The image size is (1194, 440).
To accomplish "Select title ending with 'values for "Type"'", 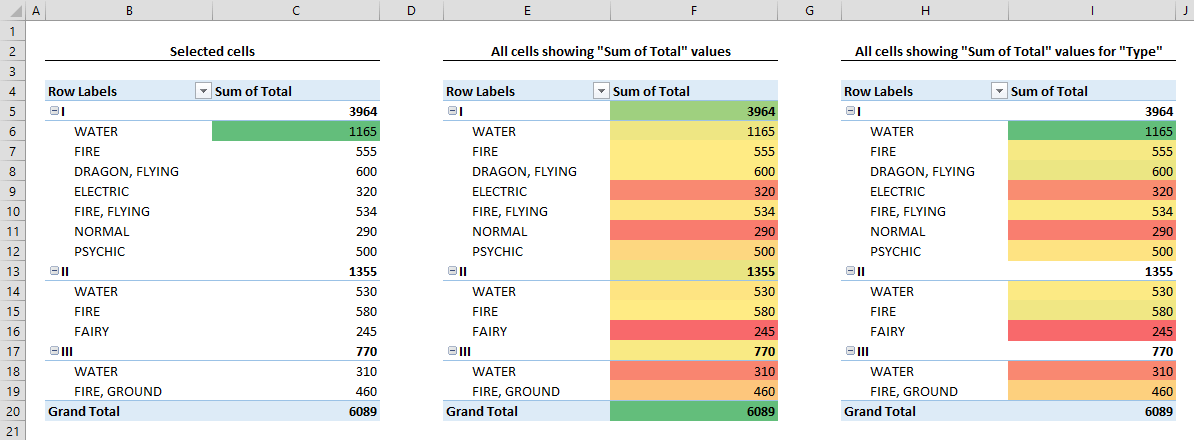I will tap(1009, 52).
